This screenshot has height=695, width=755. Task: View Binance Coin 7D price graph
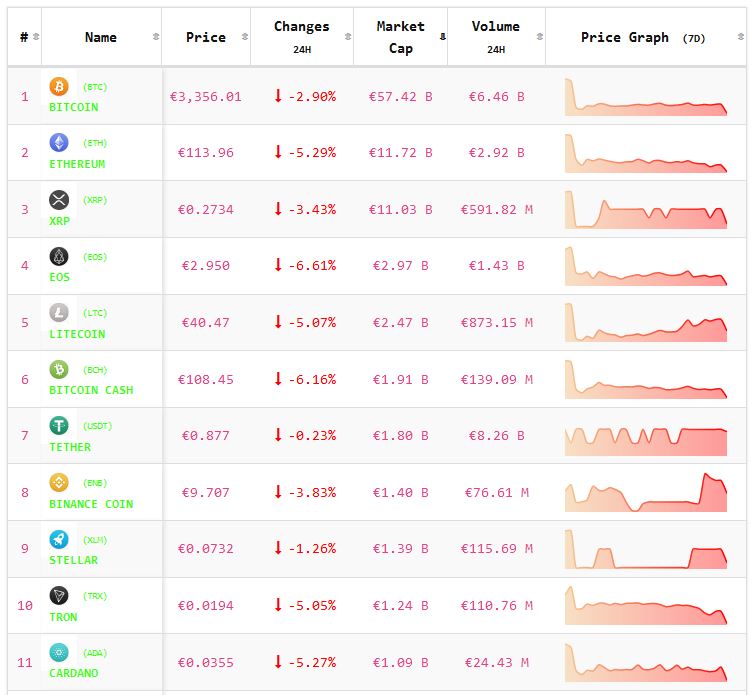click(646, 492)
